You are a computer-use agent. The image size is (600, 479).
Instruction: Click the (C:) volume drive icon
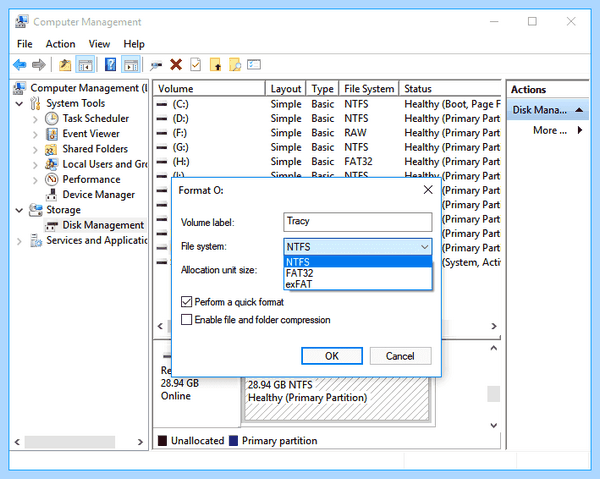[x=162, y=104]
